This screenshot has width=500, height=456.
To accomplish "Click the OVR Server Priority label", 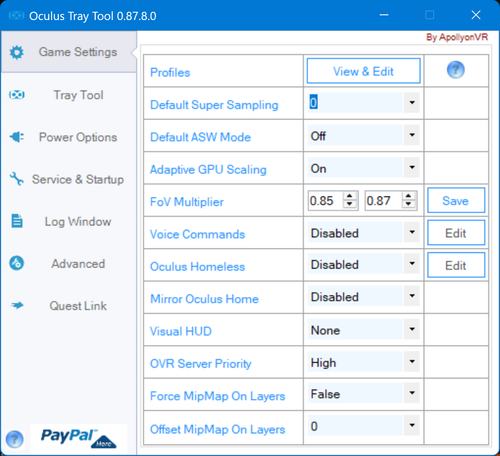I will pos(201,364).
